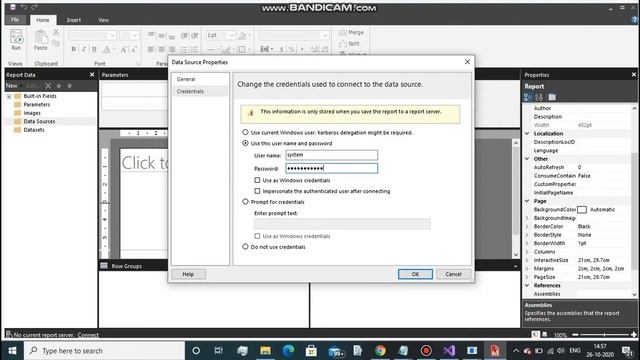Select Use this user name and password
The height and width of the screenshot is (360, 640).
245,143
